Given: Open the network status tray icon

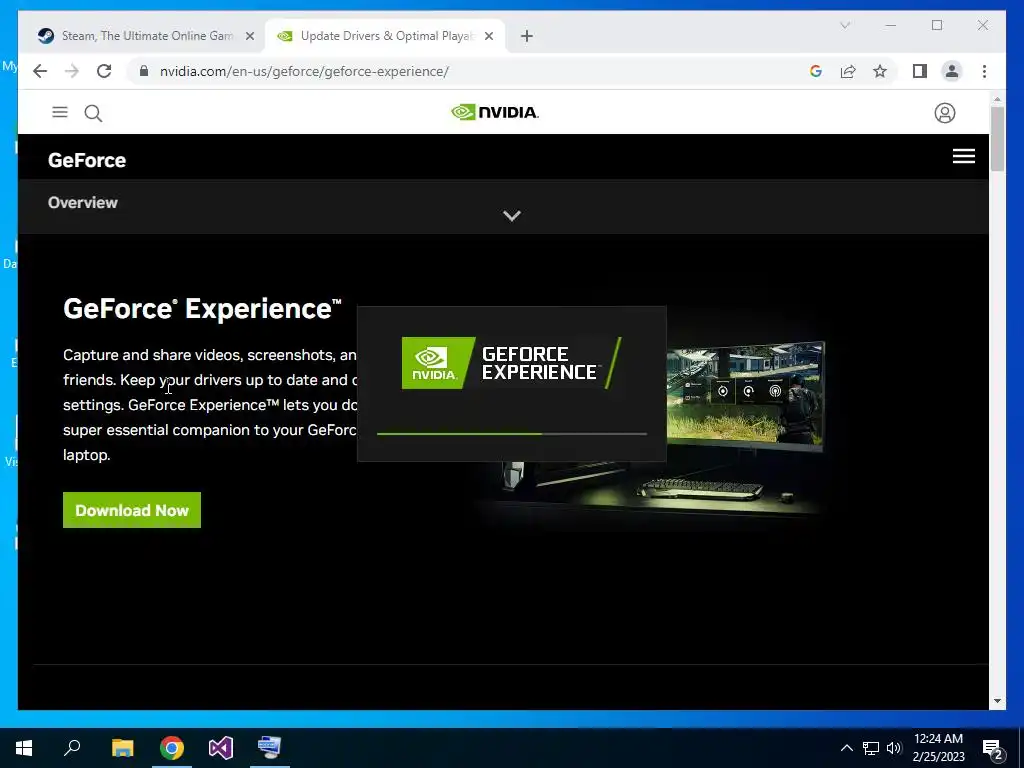Looking at the screenshot, I should point(871,748).
